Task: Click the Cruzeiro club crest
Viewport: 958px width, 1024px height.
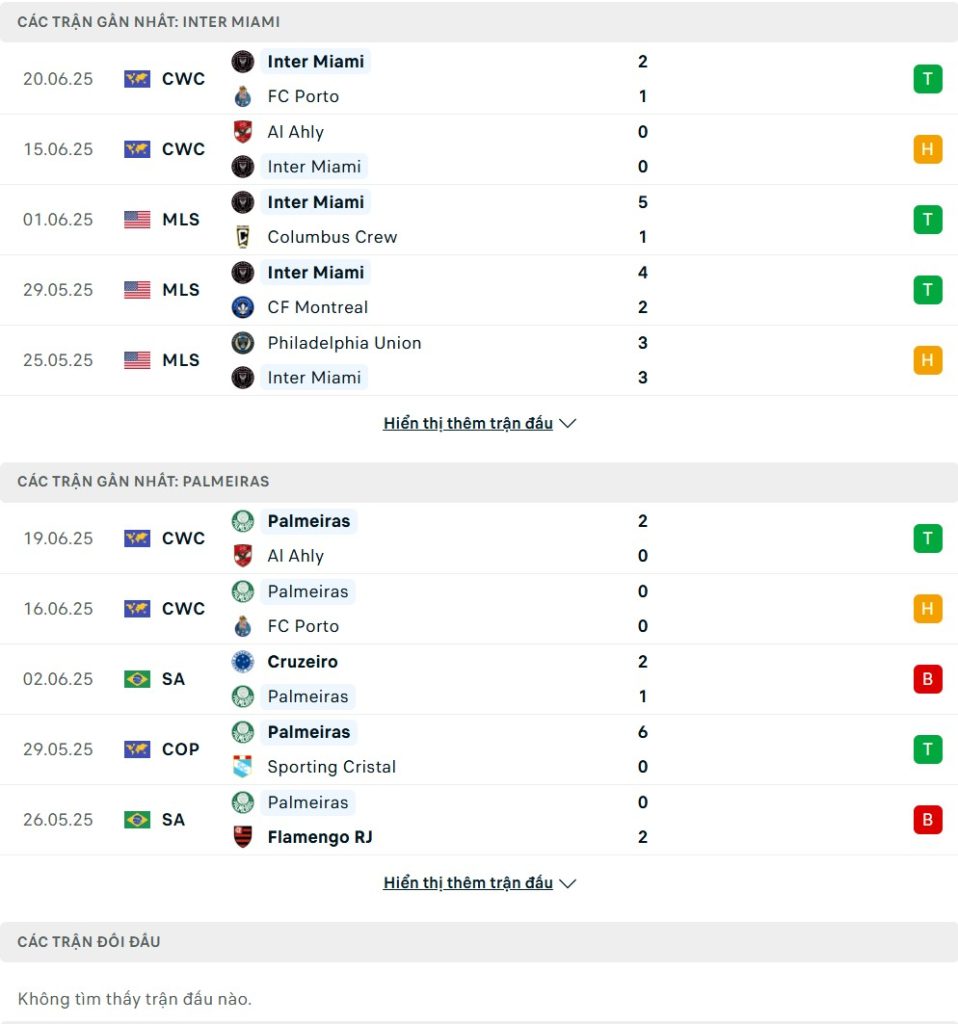Action: (x=242, y=662)
